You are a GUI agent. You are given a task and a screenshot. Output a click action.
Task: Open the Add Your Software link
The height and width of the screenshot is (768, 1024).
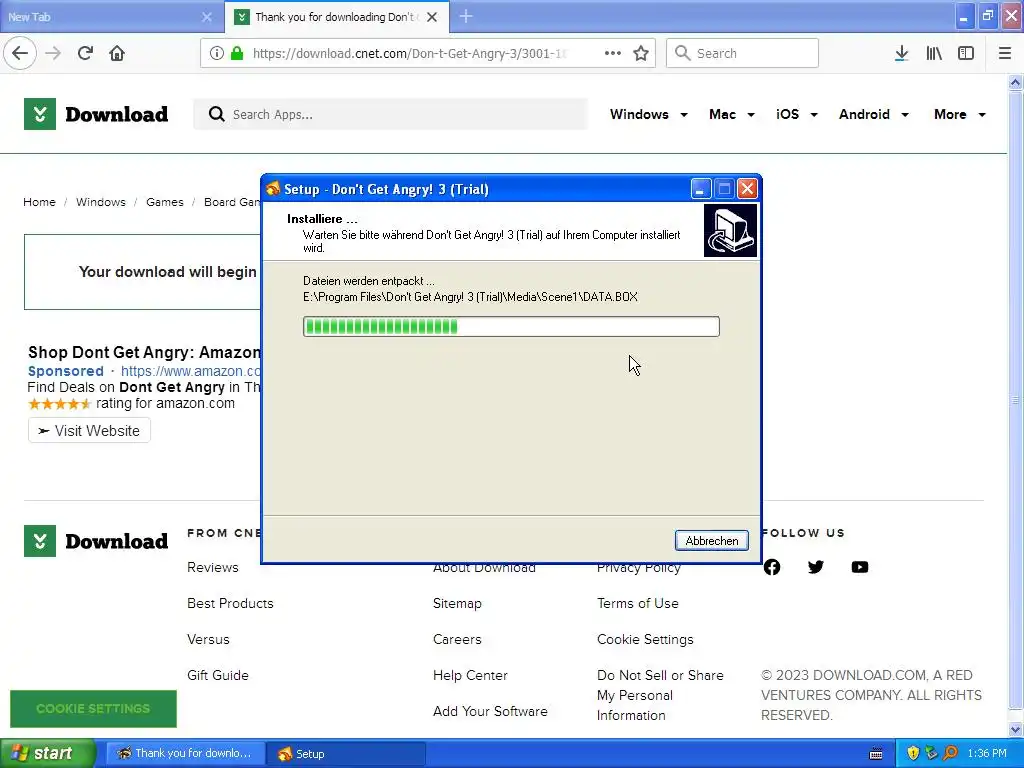tap(490, 711)
